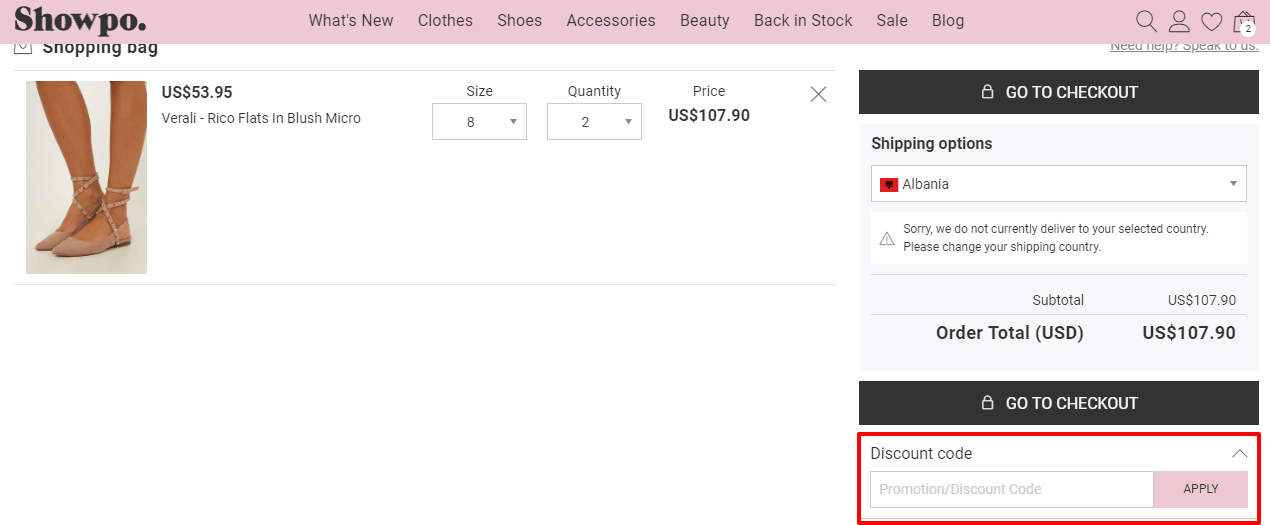This screenshot has height=525, width=1270.
Task: Open the wishlist heart icon
Action: (1211, 21)
